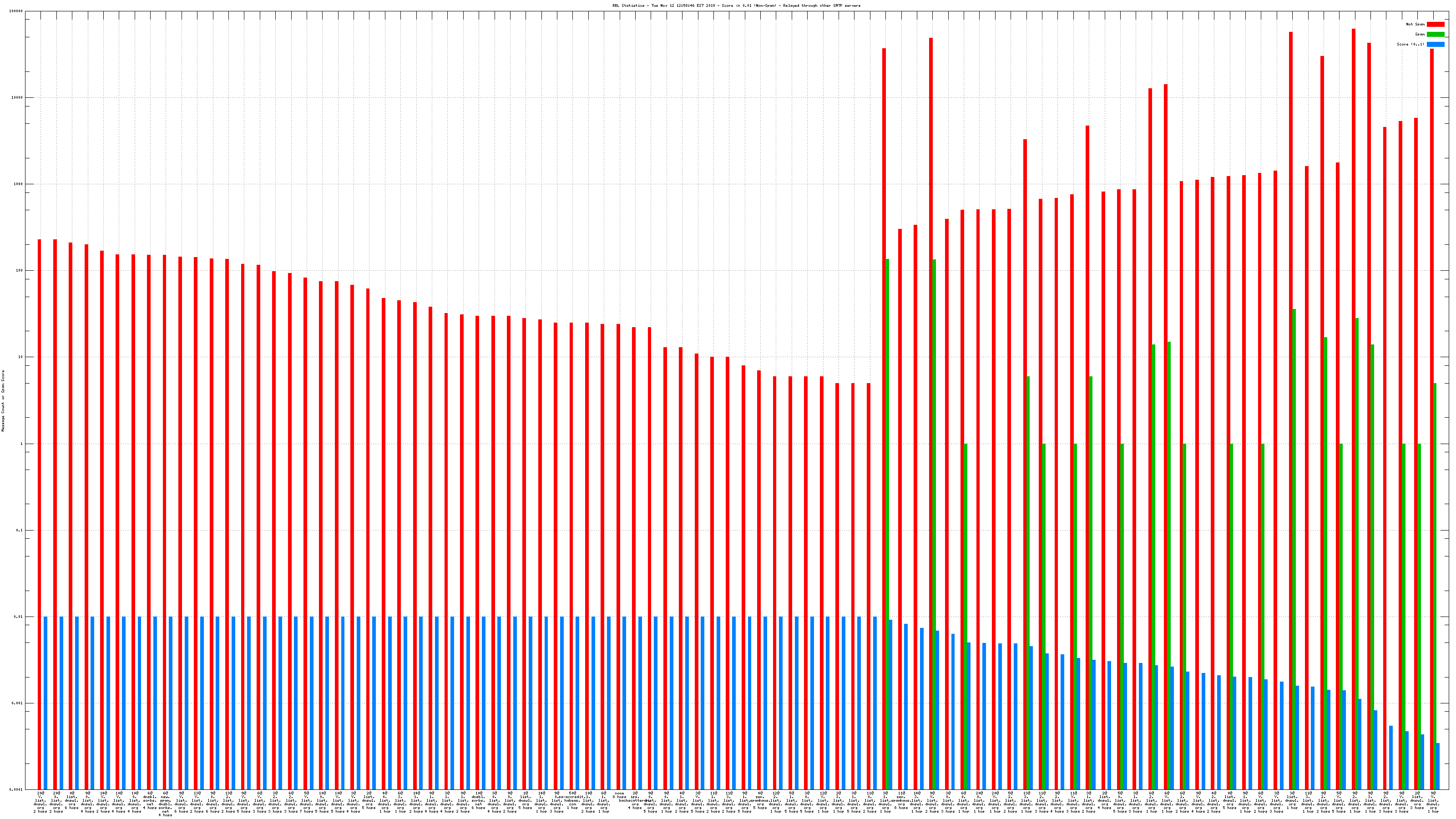Click the 1 y-axis tick label
The image size is (1456, 819).
[22, 444]
